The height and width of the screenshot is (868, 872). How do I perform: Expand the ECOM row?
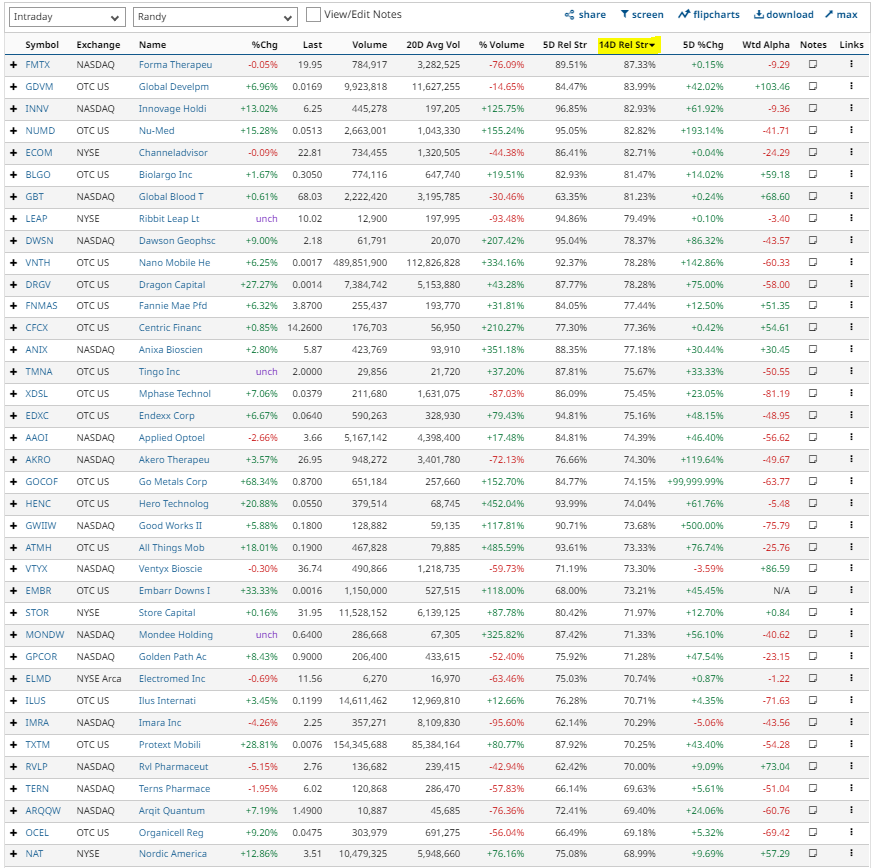click(x=13, y=153)
